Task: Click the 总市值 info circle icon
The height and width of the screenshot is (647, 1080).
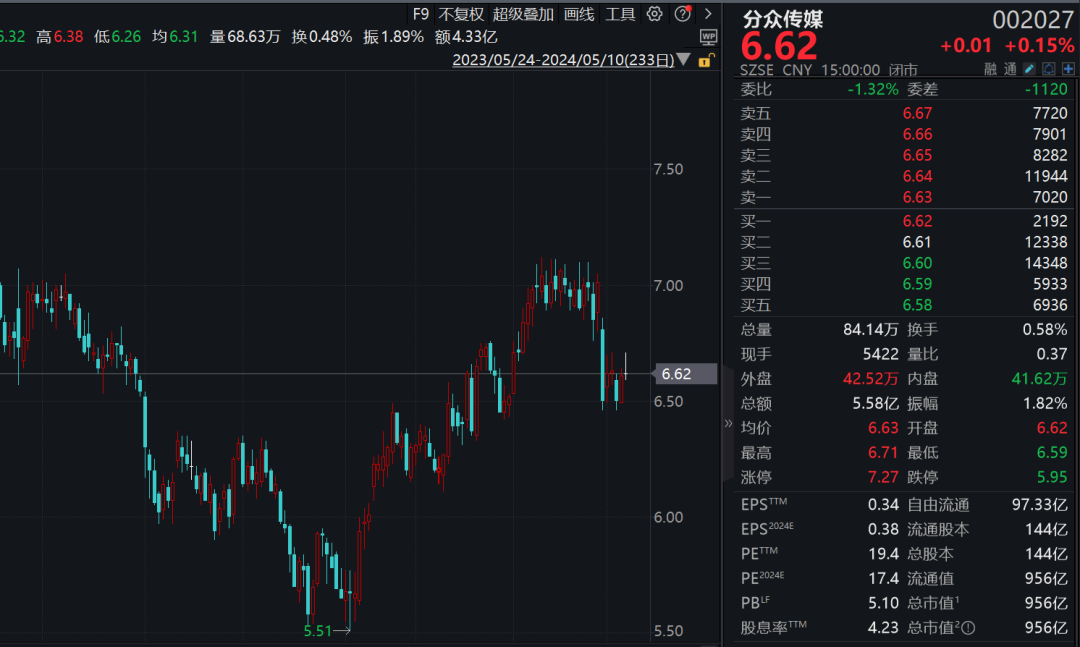Action: point(968,628)
